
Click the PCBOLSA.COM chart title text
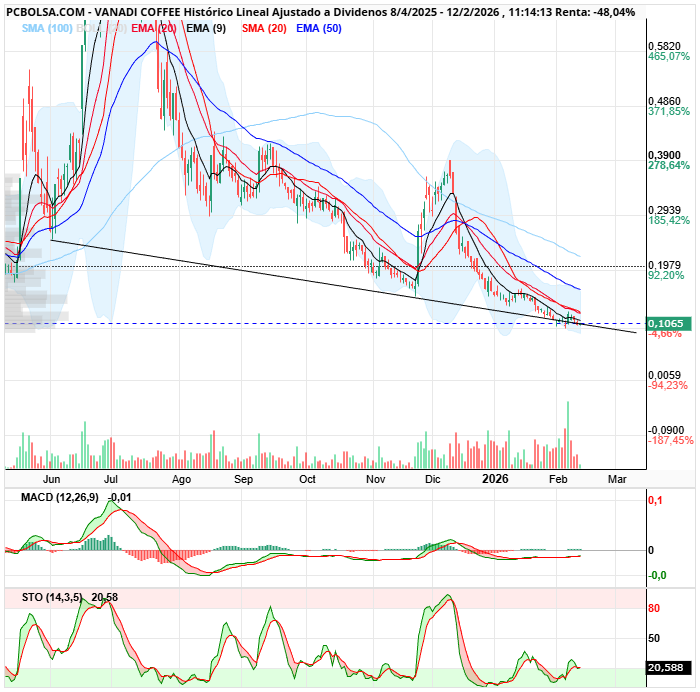click(44, 12)
